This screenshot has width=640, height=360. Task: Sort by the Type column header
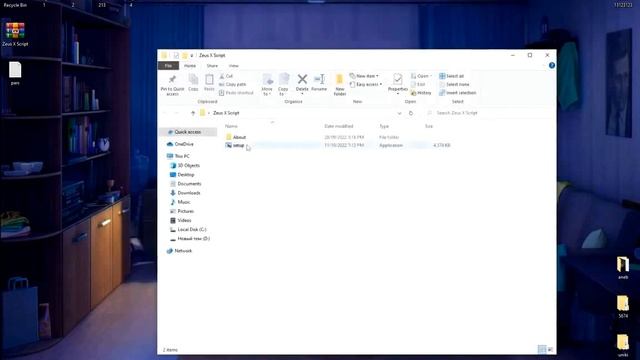(384, 126)
